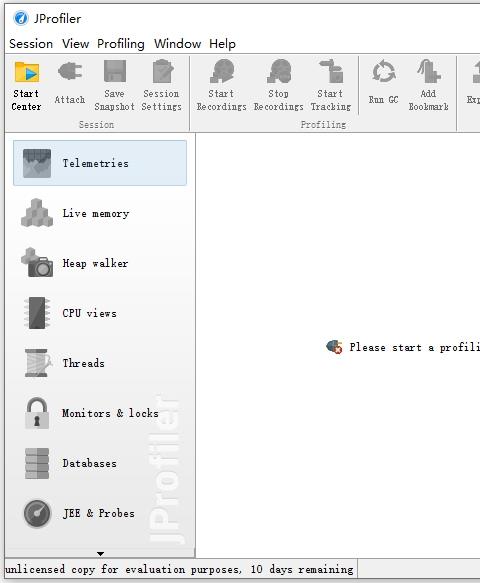Click the Monitors & locks label text

110,413
